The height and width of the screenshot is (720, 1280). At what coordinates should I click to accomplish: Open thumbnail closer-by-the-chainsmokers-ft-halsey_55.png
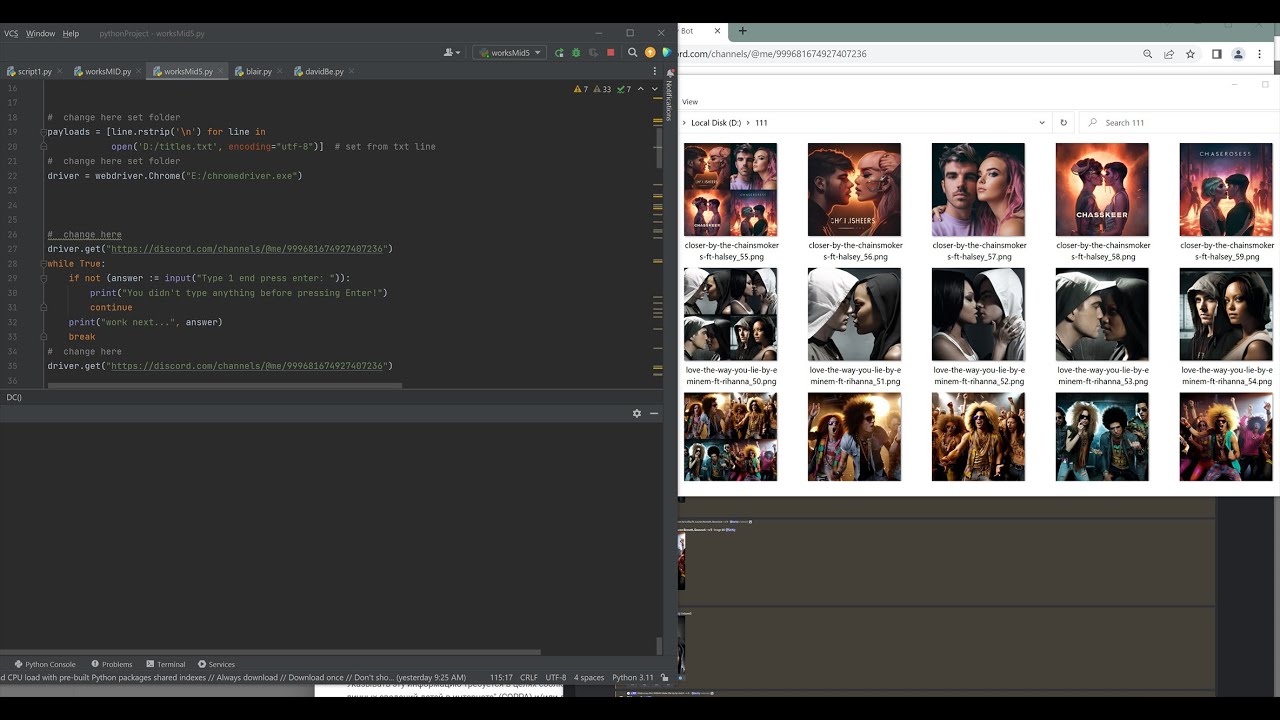[730, 190]
